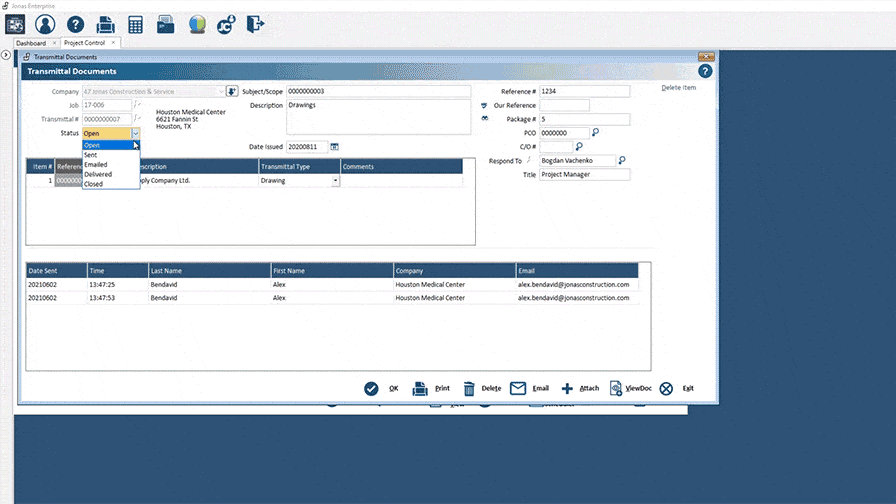Screen dimensions: 896x504
Task: Click the Exit circled-X icon
Action: pos(666,389)
